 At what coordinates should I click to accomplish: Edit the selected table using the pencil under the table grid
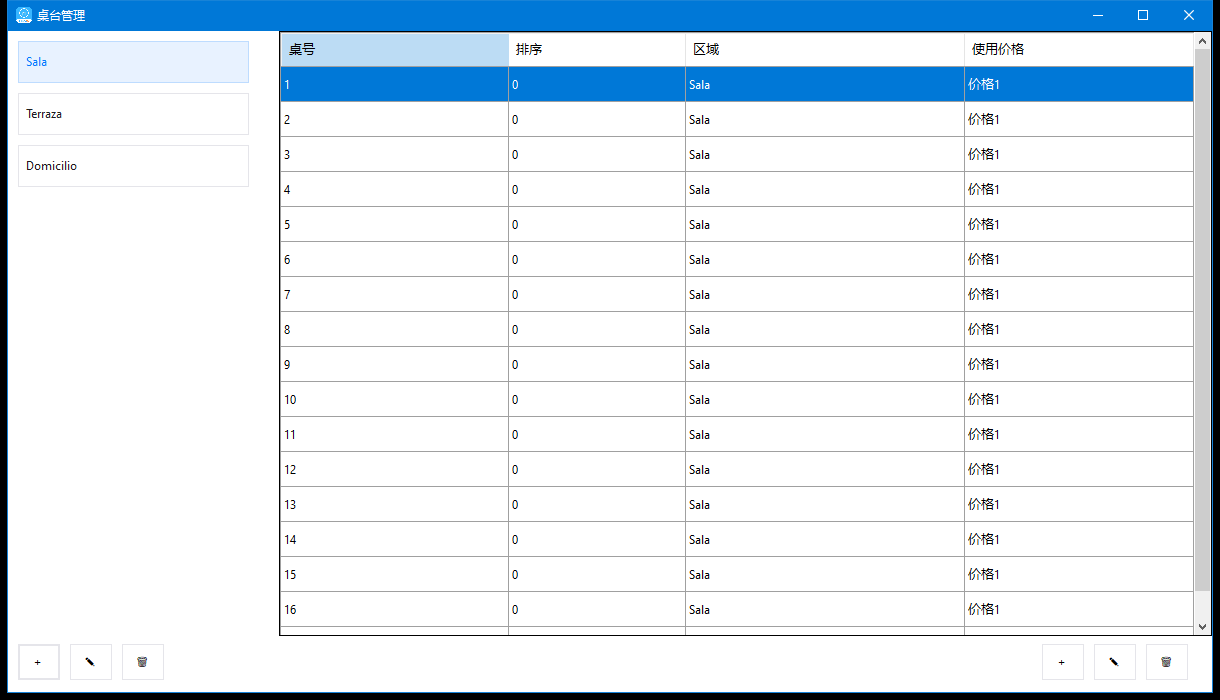point(1115,662)
